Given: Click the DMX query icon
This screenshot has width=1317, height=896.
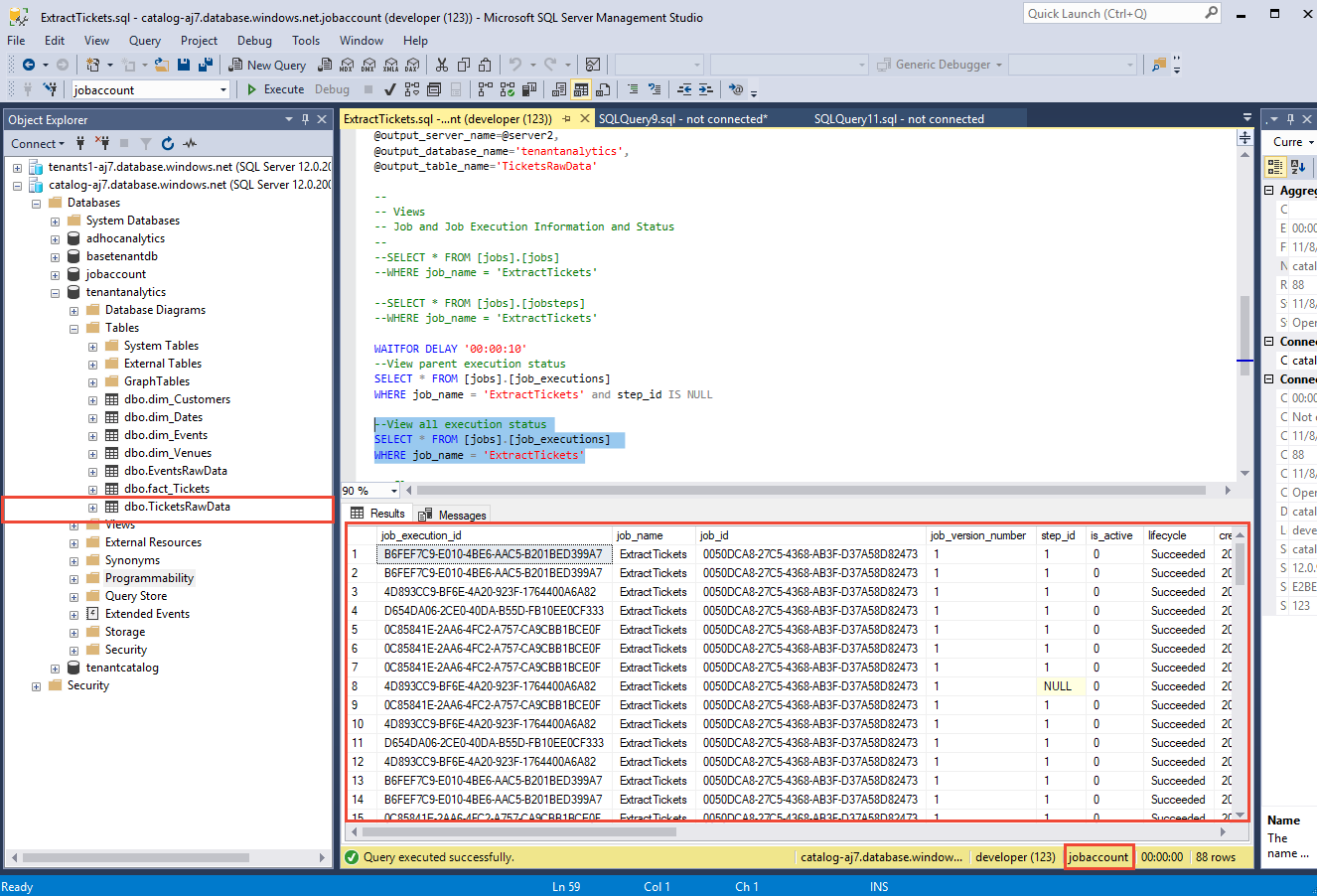Looking at the screenshot, I should [368, 65].
